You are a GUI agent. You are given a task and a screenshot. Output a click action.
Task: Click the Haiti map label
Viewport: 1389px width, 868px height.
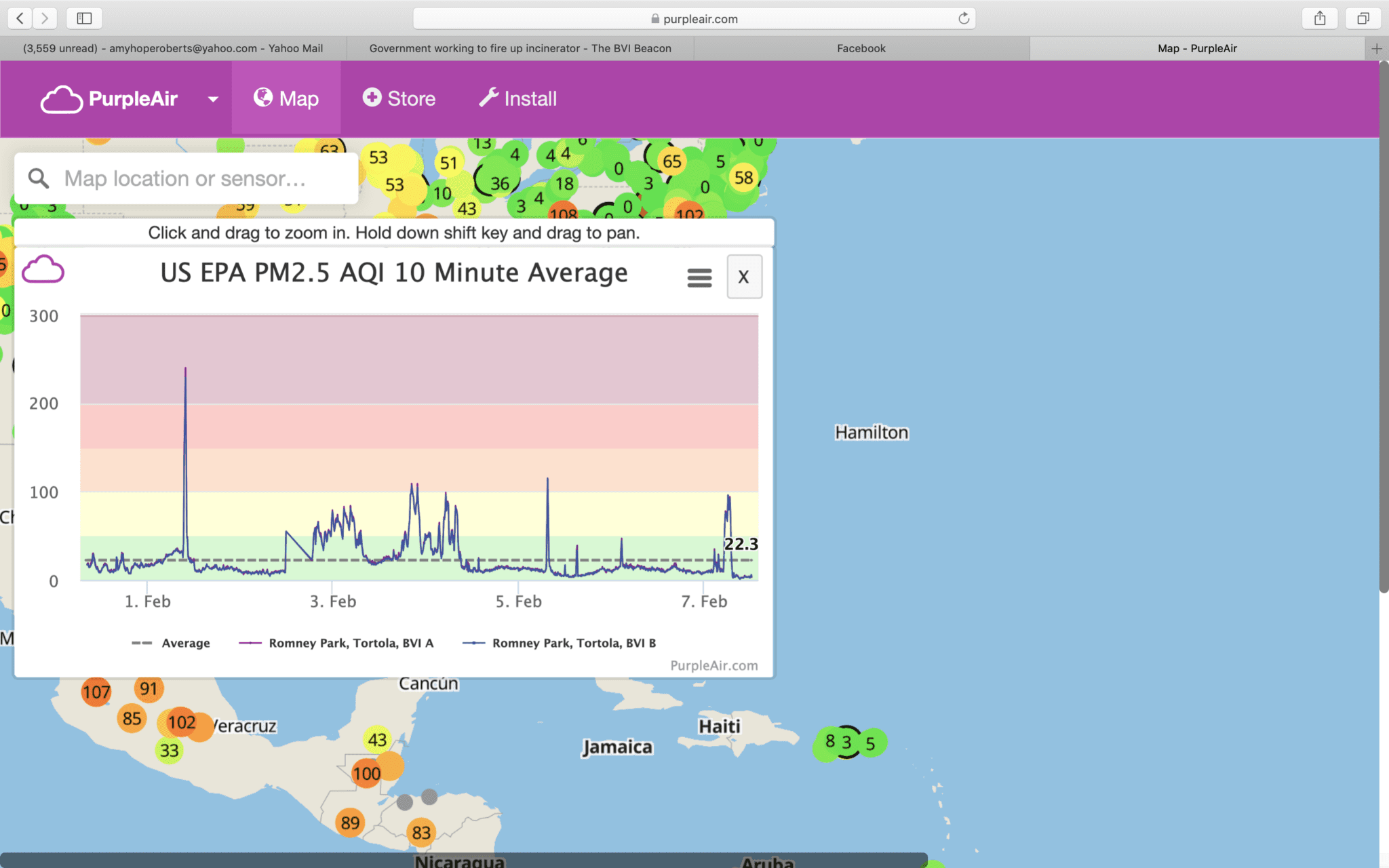[720, 726]
